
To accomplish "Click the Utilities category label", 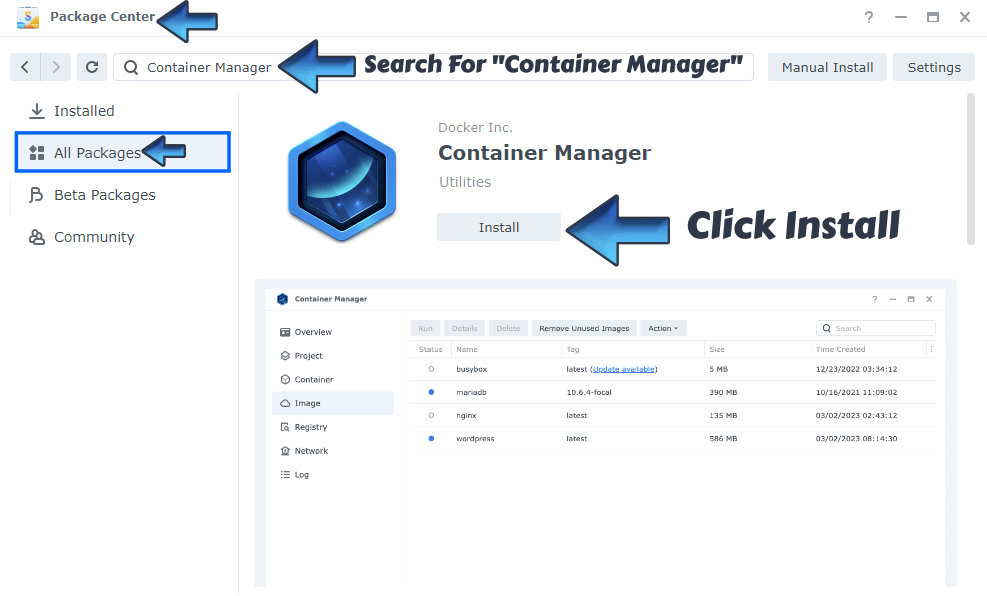I will tap(465, 182).
